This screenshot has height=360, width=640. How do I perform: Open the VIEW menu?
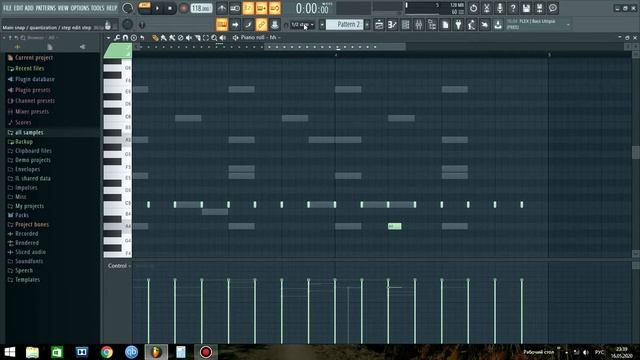(63, 8)
